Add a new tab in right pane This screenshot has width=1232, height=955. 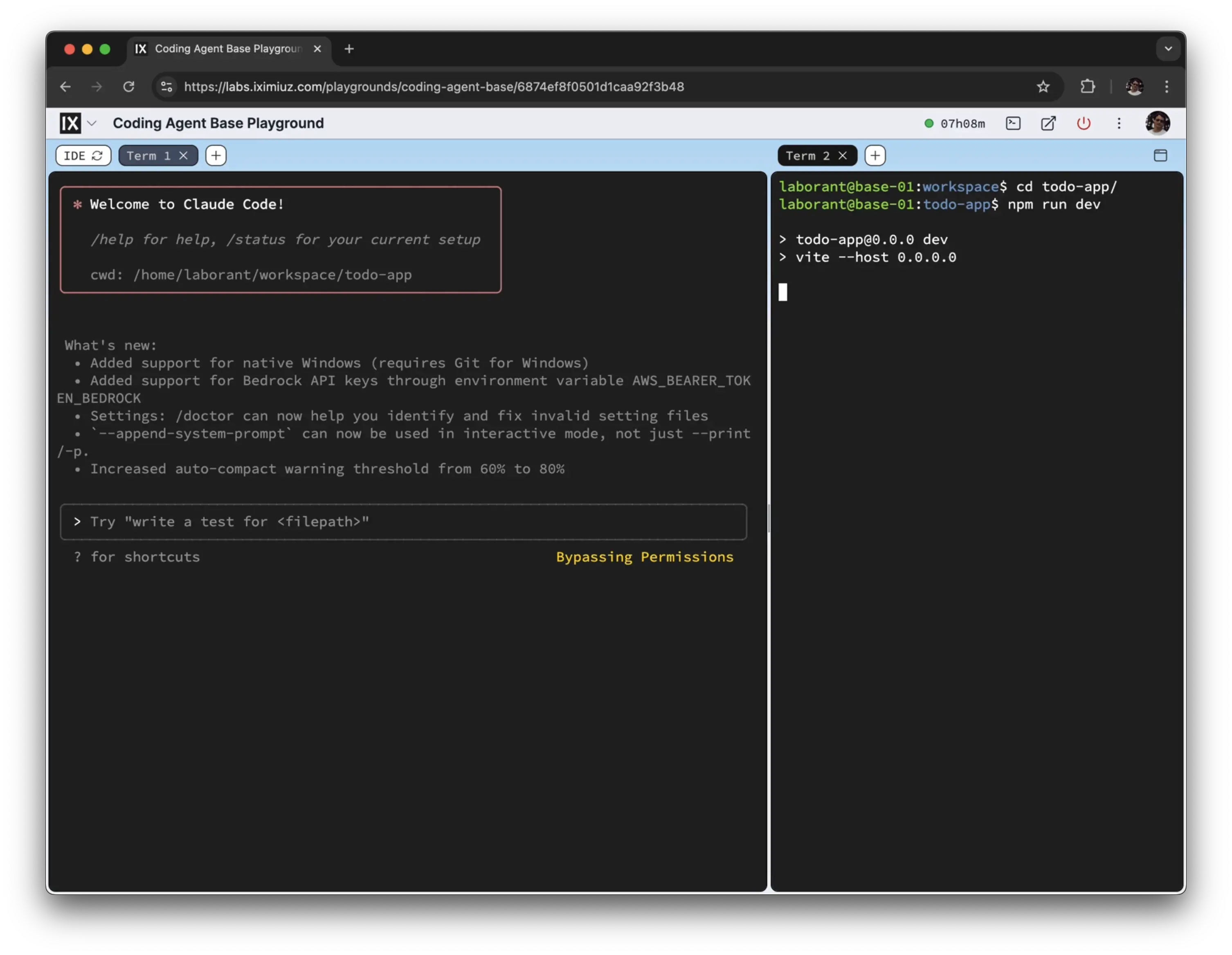point(875,156)
